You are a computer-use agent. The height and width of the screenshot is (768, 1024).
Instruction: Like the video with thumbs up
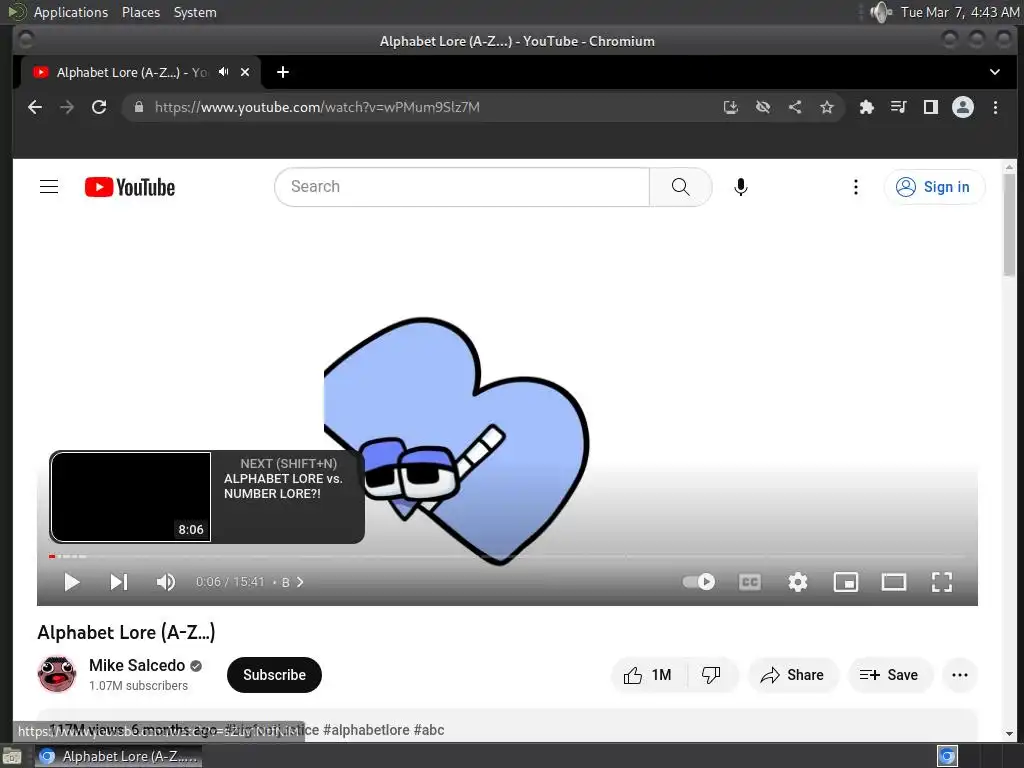tap(649, 675)
